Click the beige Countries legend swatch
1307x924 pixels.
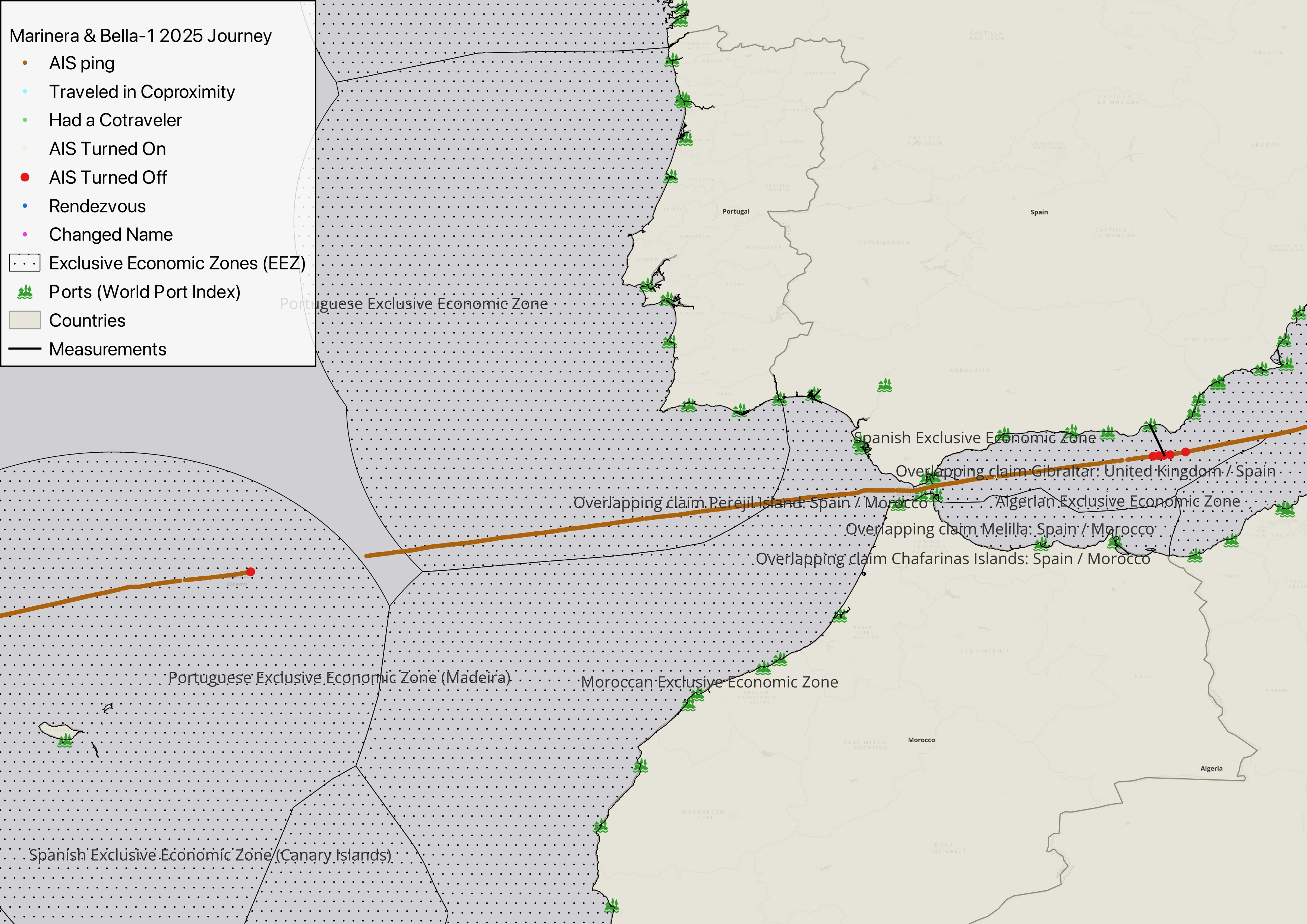pos(25,320)
